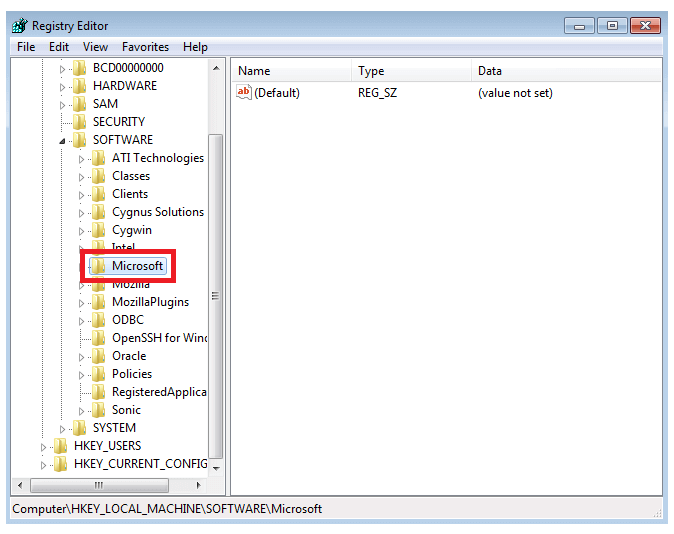Open the Edit menu
The height and width of the screenshot is (534, 674).
click(59, 47)
